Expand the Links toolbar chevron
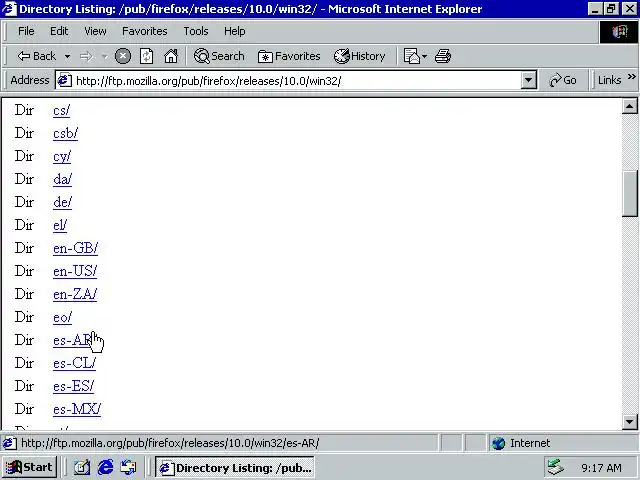The width and height of the screenshot is (640, 480). (x=631, y=77)
